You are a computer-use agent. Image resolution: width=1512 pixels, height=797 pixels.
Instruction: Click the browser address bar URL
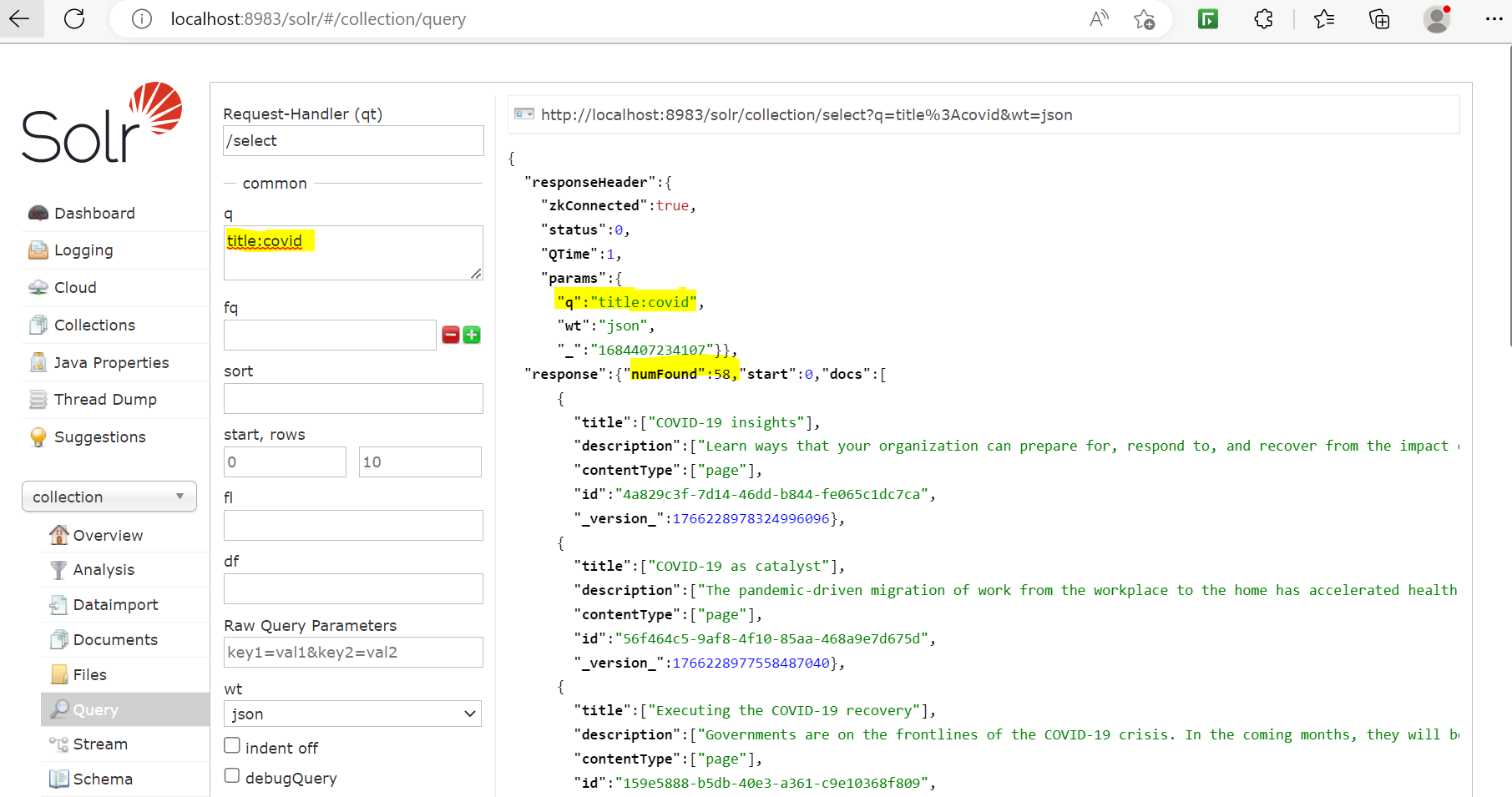(318, 18)
